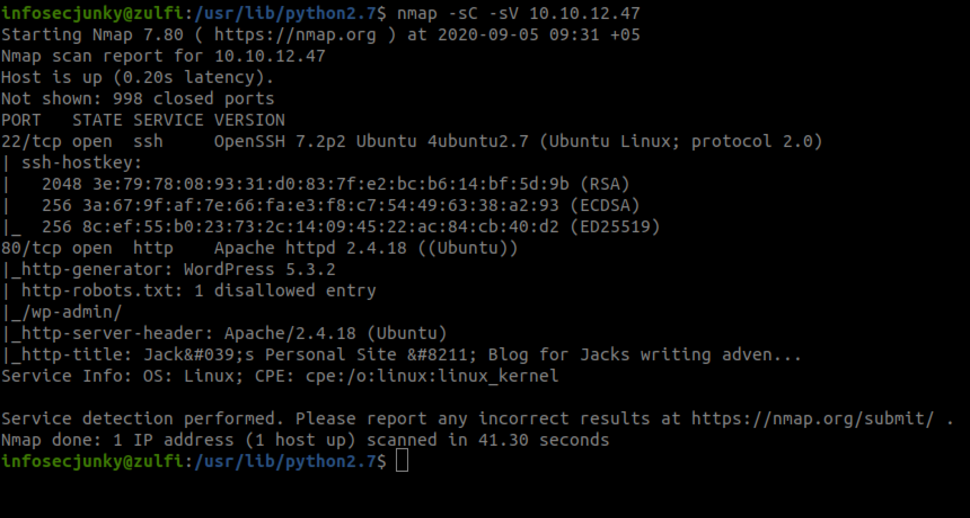The image size is (970, 518).
Task: Click the Service Info OS: Linux line
Action: pos(280,376)
